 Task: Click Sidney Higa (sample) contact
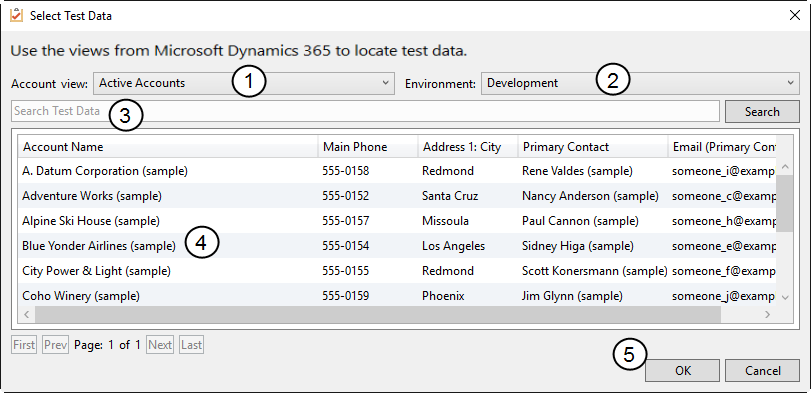click(578, 246)
